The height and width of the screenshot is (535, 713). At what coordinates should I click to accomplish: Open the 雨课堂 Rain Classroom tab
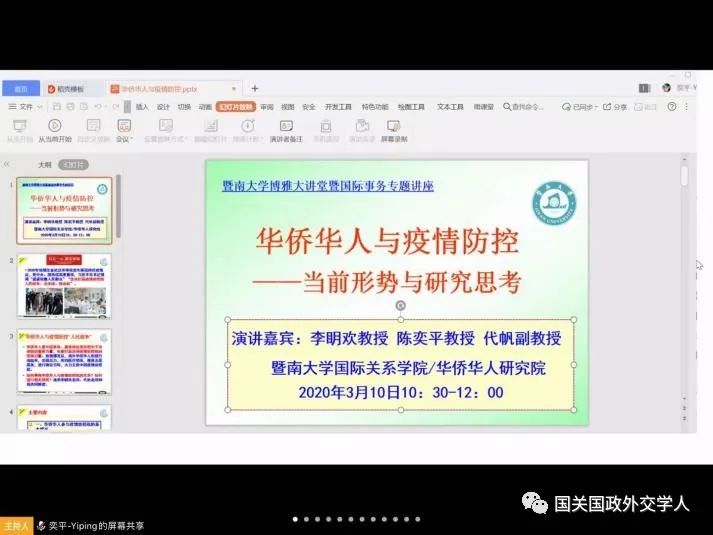coord(483,107)
